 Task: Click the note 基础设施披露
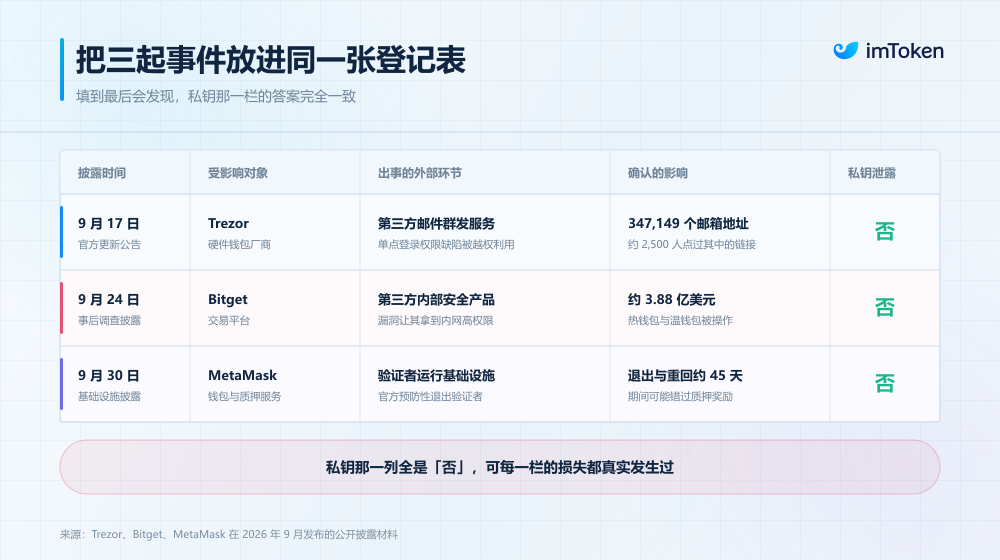(109, 396)
